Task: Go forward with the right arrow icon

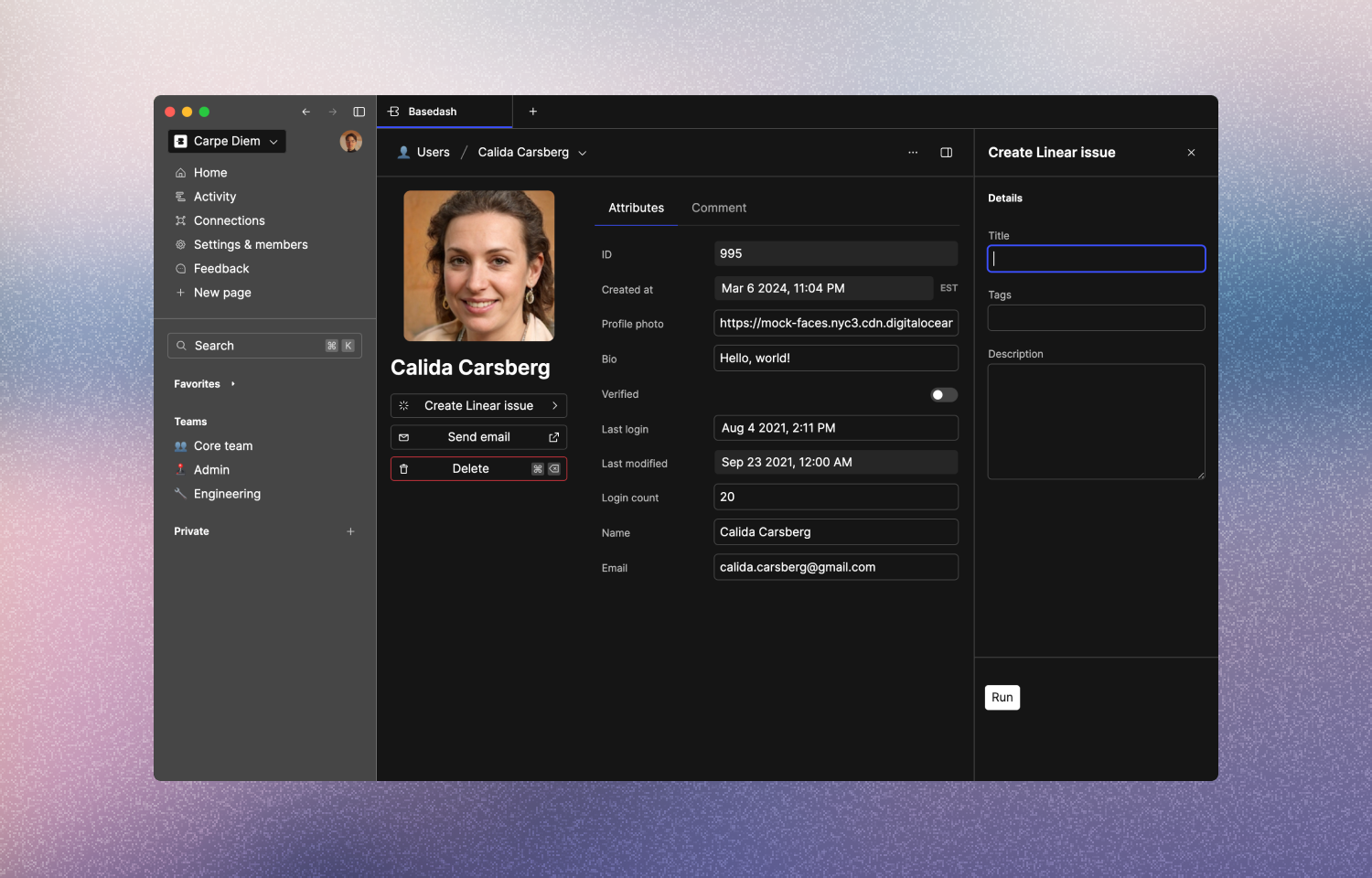Action: click(333, 112)
